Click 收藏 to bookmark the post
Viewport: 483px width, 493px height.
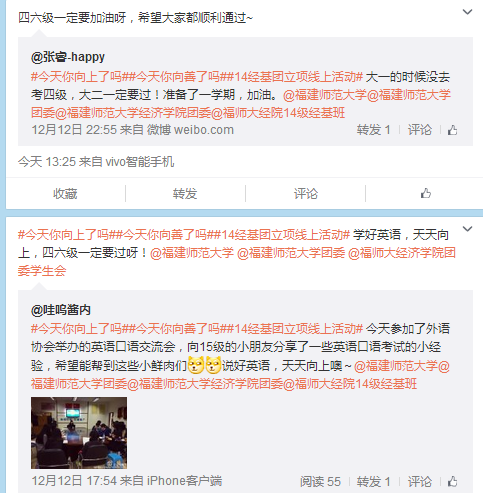65,194
